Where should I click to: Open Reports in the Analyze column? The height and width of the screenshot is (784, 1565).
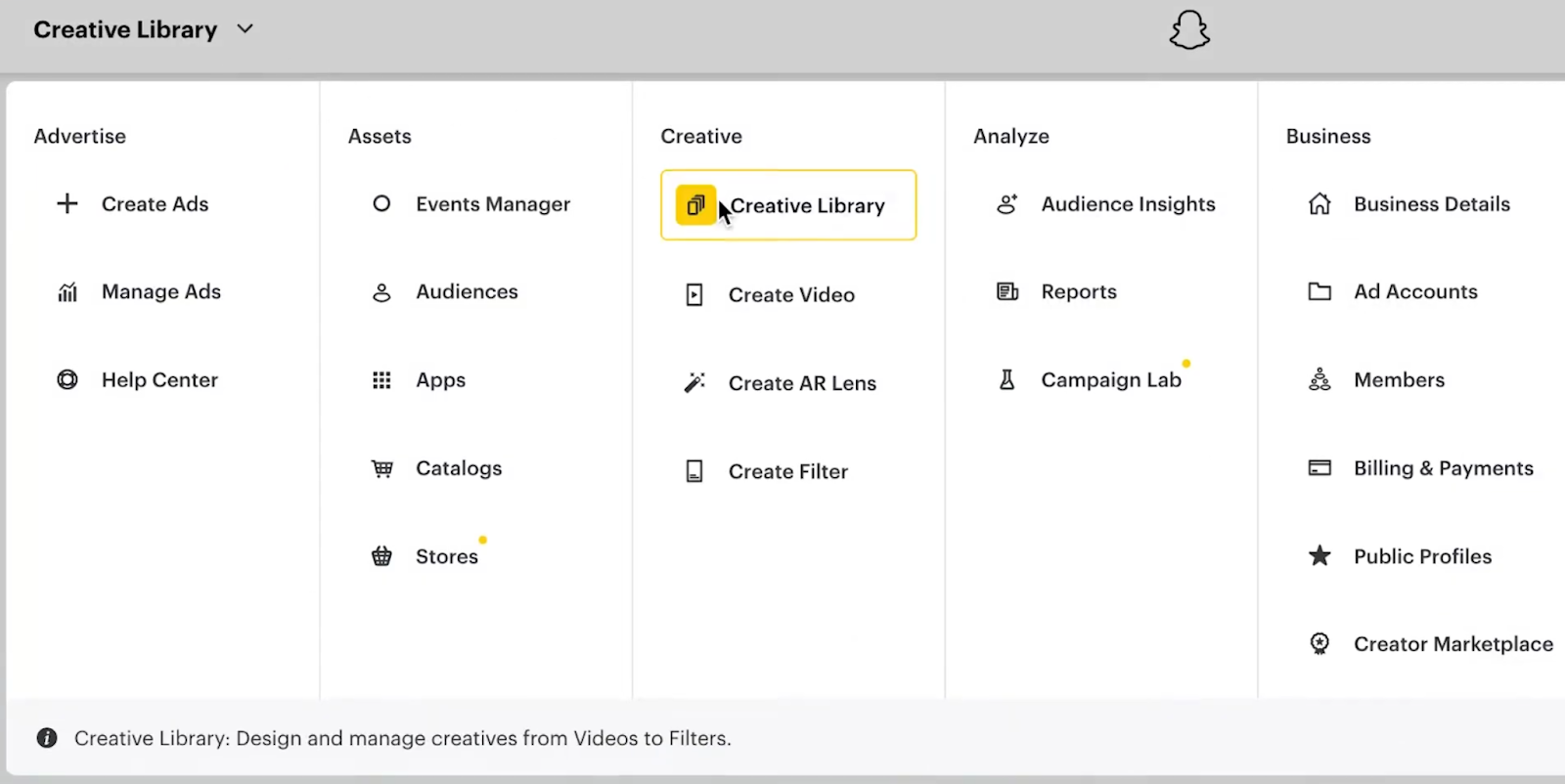1078,292
